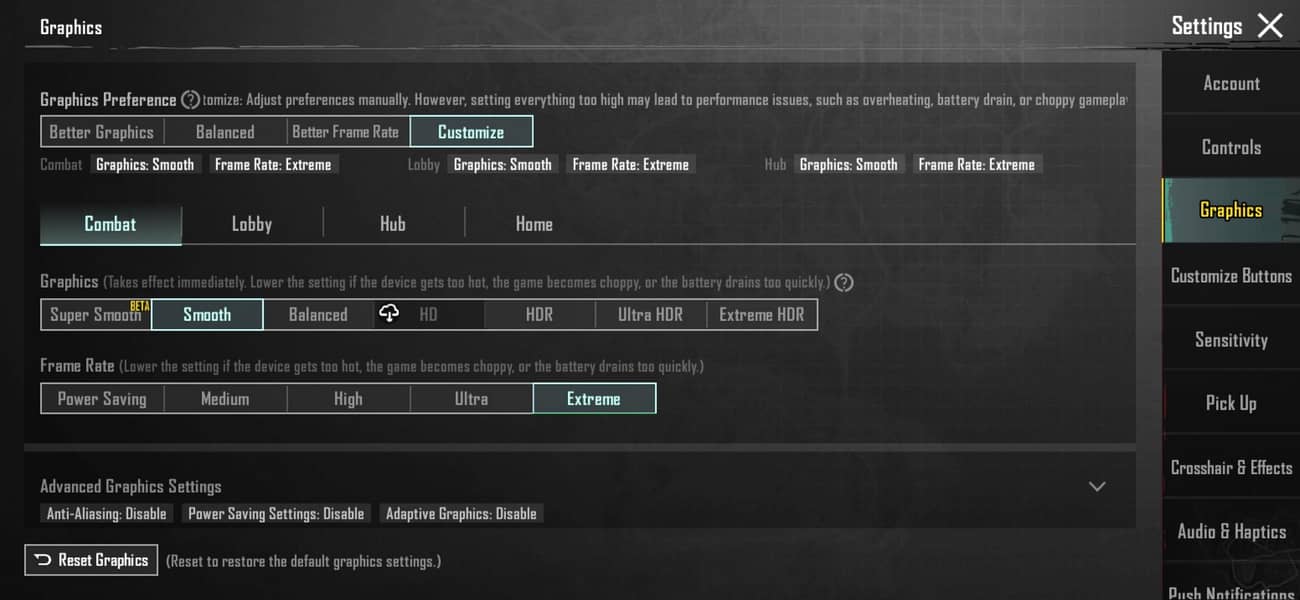
Task: Go to Crosshair & Effects settings
Action: click(1231, 468)
